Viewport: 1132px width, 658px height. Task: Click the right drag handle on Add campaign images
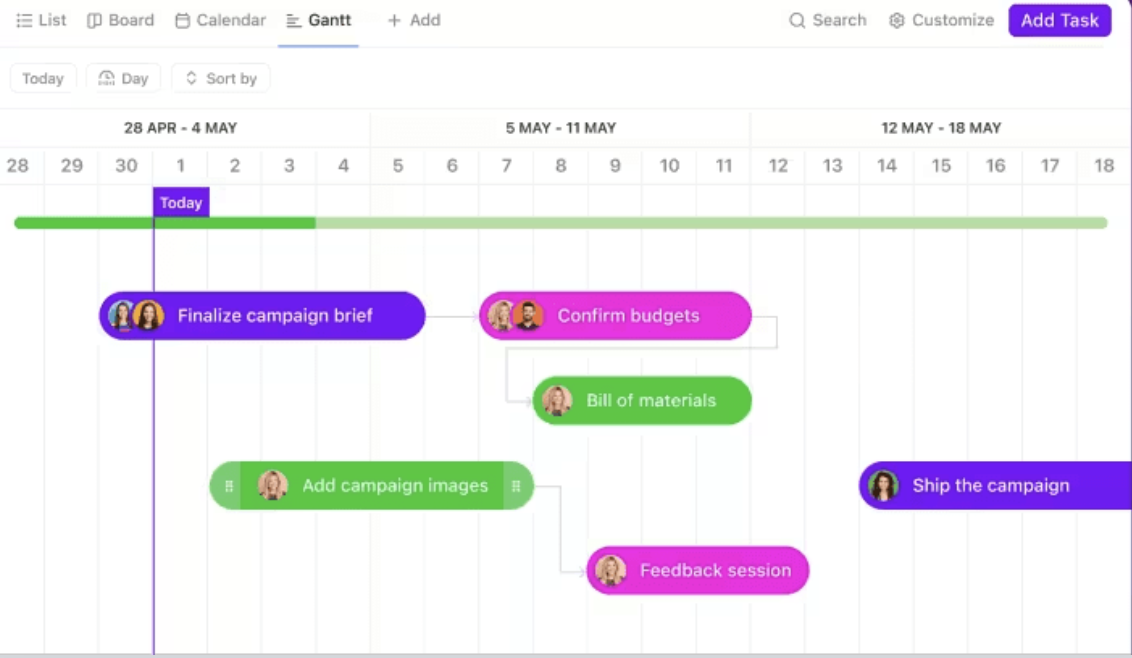516,486
